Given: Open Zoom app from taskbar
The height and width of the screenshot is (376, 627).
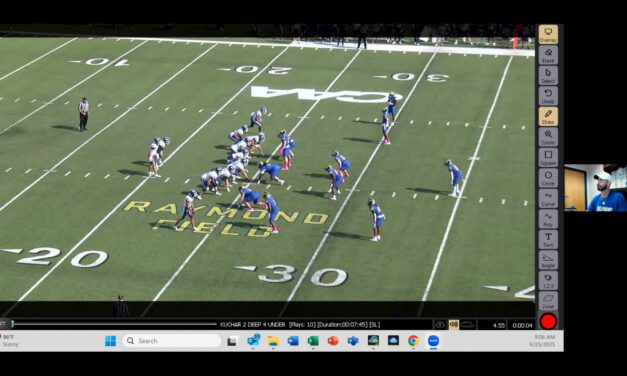Looking at the screenshot, I should tap(433, 341).
